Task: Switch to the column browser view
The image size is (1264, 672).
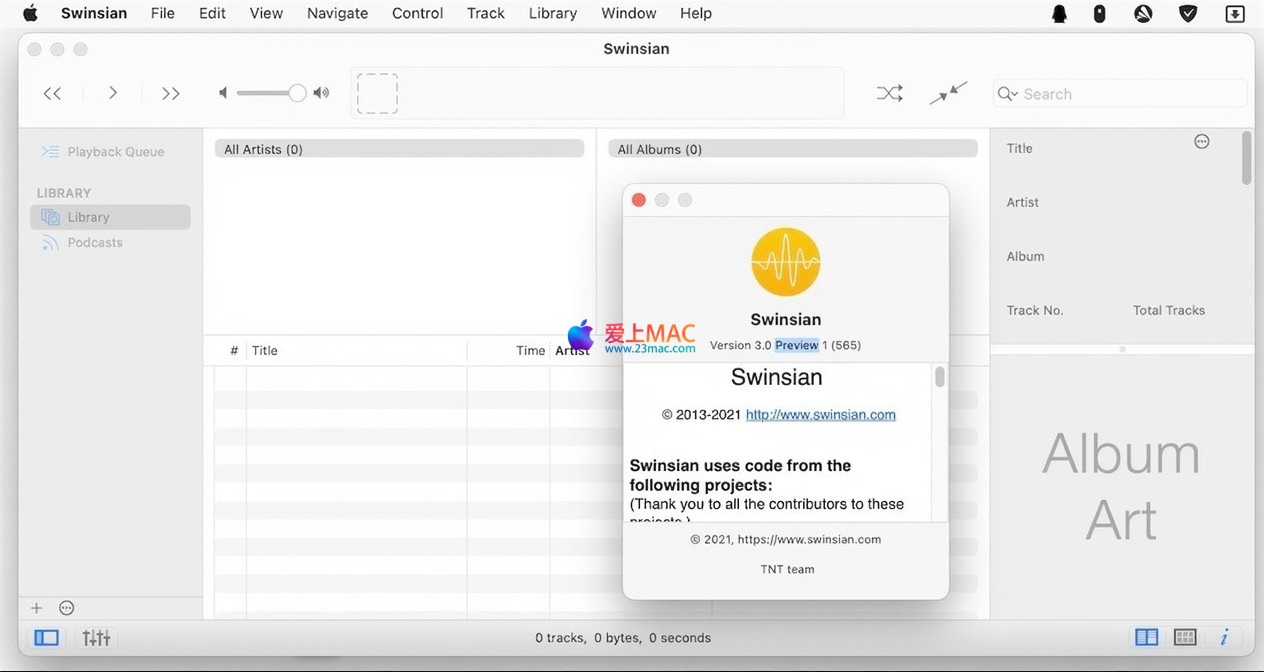Action: click(1147, 637)
